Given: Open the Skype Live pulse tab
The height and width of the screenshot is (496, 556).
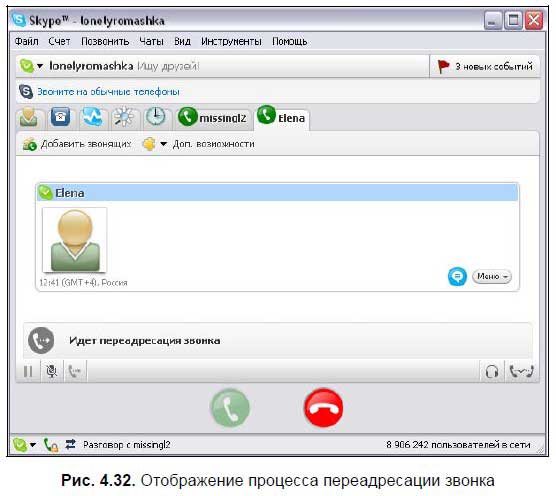Looking at the screenshot, I should 92,117.
